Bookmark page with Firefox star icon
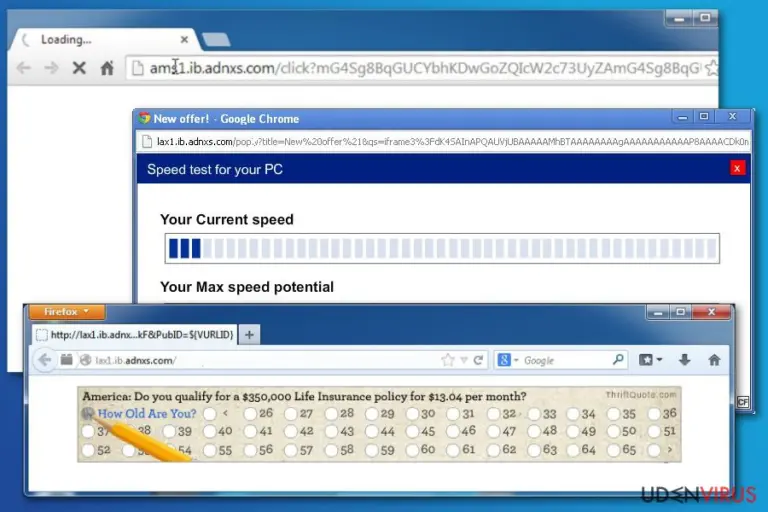Viewport: 768px width, 512px height. (448, 360)
